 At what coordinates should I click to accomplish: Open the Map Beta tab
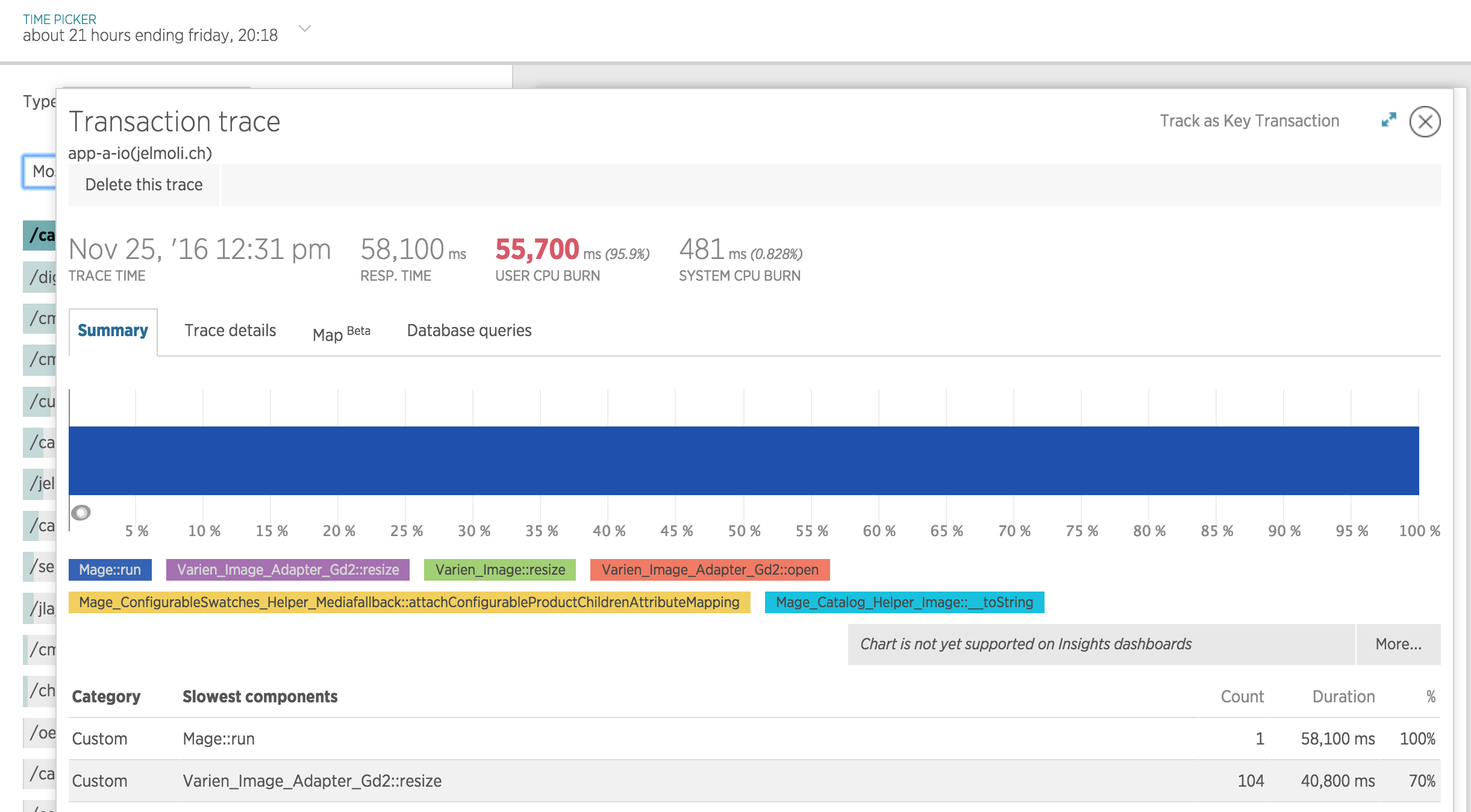click(x=342, y=333)
